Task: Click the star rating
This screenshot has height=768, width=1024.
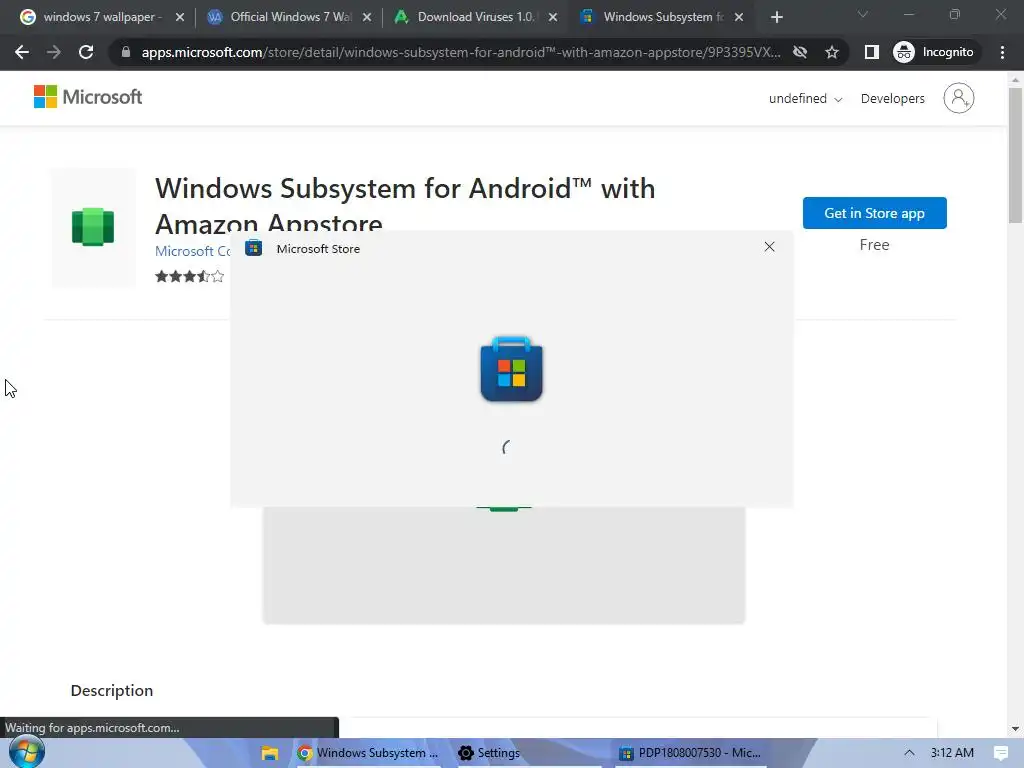Action: (189, 276)
